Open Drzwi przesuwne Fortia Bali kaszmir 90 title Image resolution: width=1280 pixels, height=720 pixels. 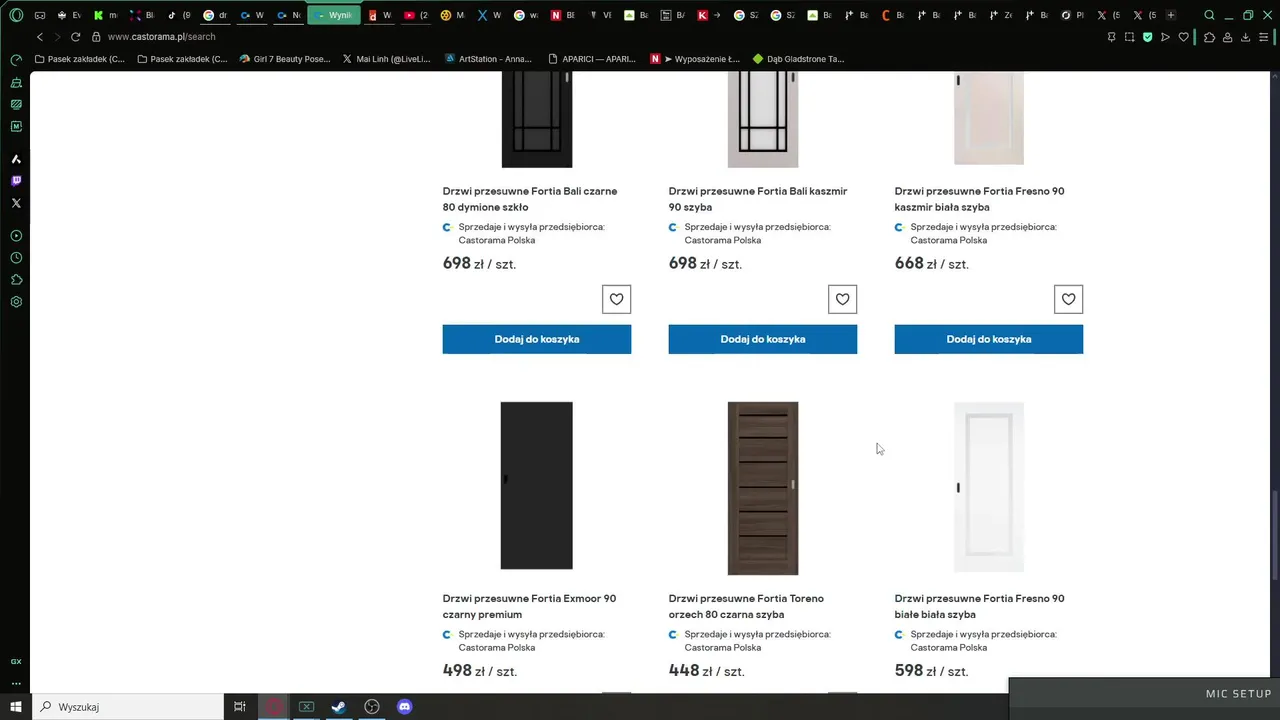click(758, 199)
